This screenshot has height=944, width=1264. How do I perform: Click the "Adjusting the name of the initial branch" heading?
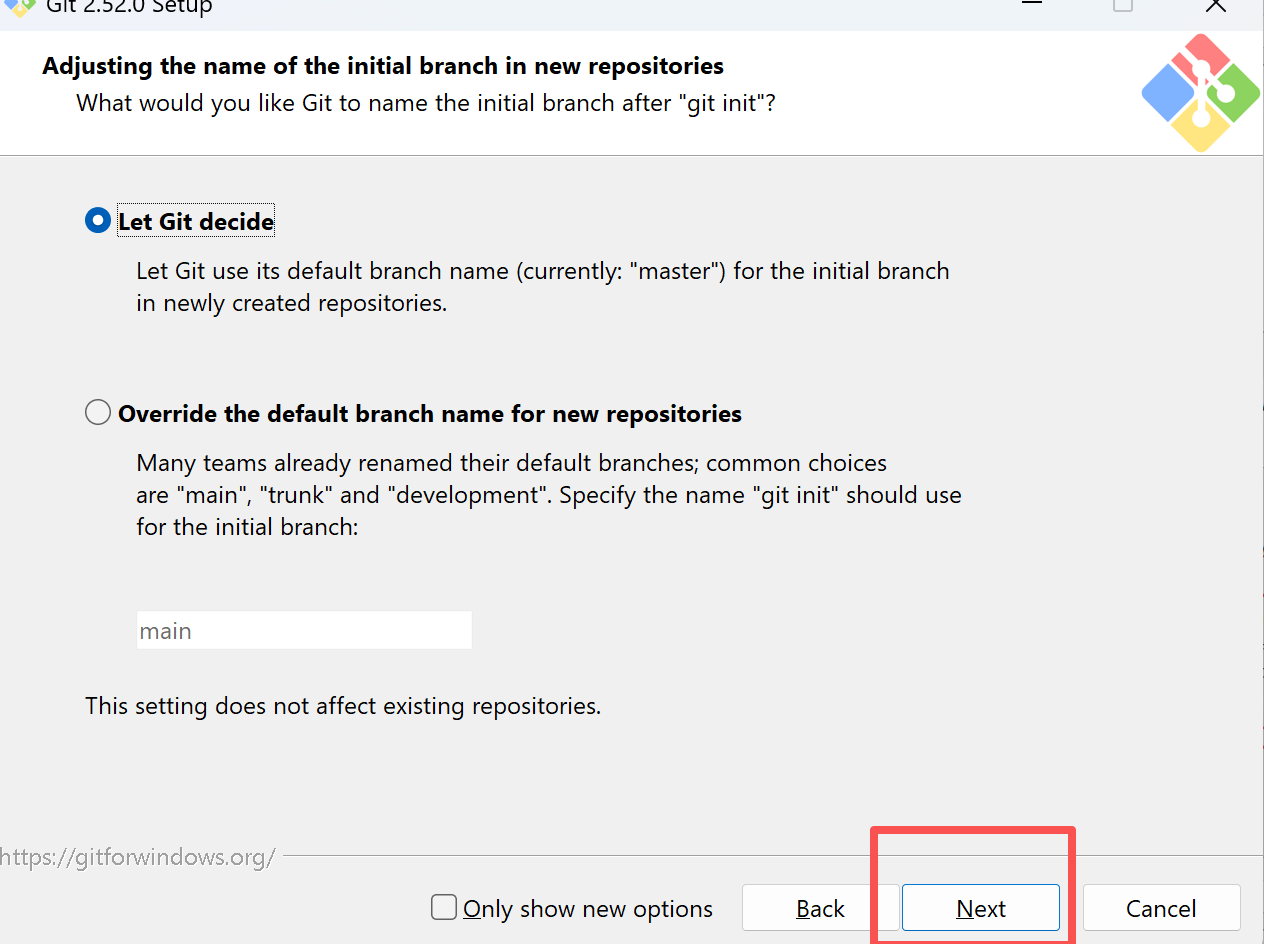click(383, 66)
